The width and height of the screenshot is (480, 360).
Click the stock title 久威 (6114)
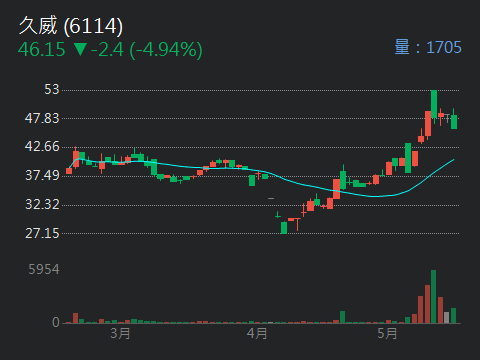coord(71,26)
